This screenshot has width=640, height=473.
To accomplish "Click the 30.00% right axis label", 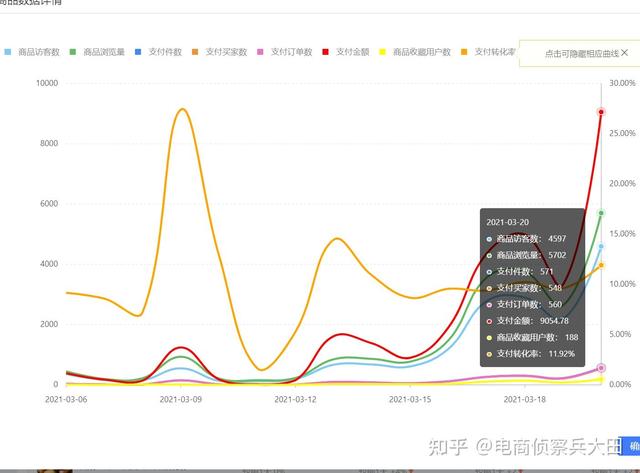I will tap(622, 83).
